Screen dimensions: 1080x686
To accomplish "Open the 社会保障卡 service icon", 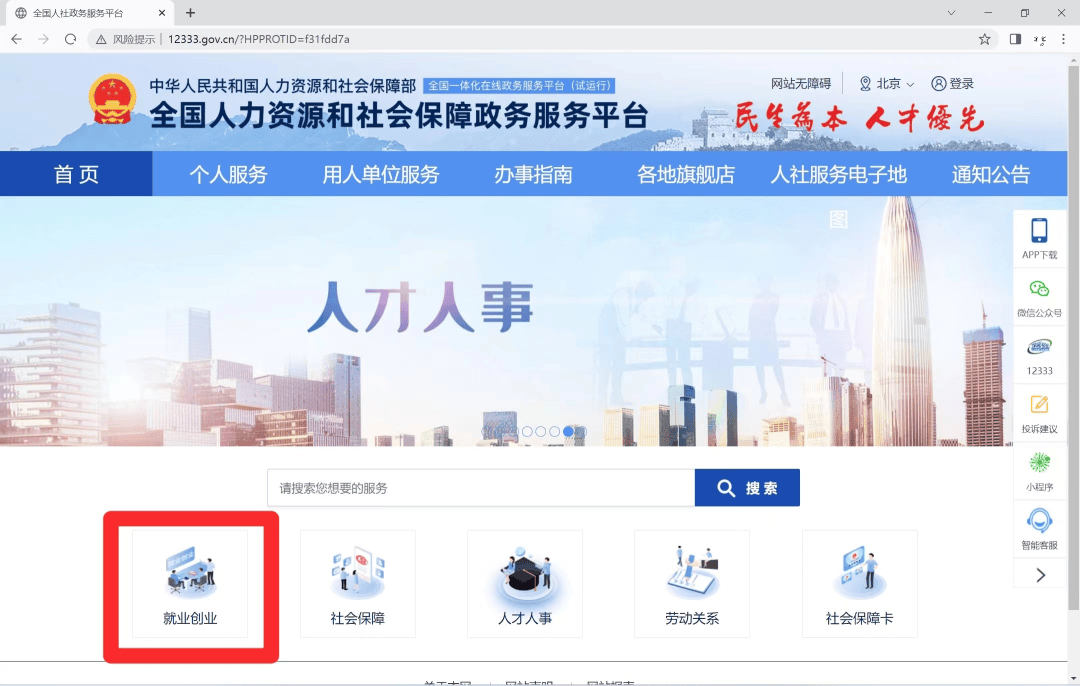I will [858, 585].
